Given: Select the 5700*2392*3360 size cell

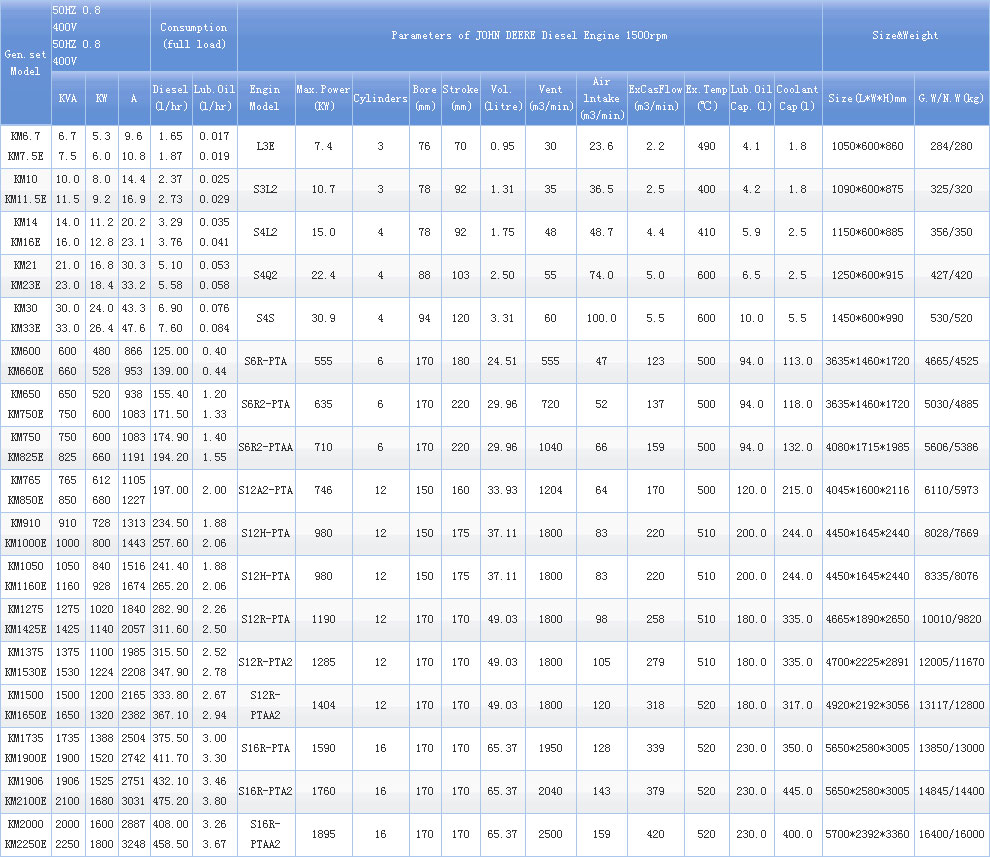Looking at the screenshot, I should 868,834.
